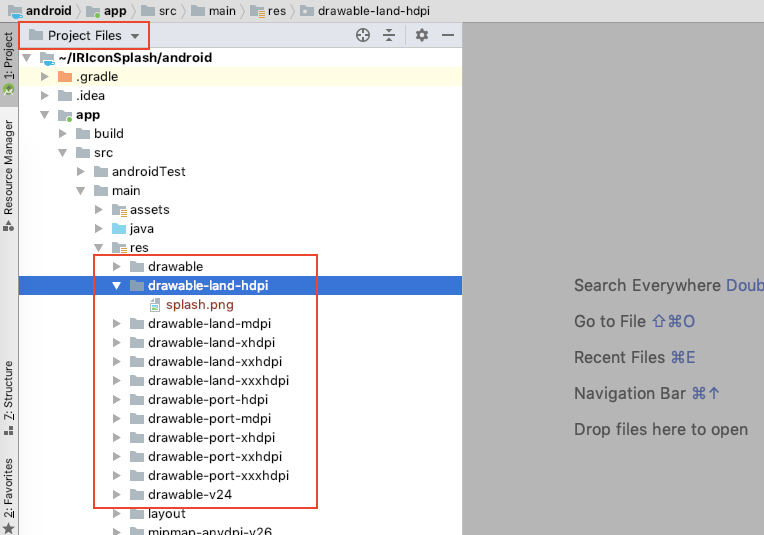Viewport: 764px width, 535px height.
Task: Collapse the res folder arrow
Action: point(99,248)
